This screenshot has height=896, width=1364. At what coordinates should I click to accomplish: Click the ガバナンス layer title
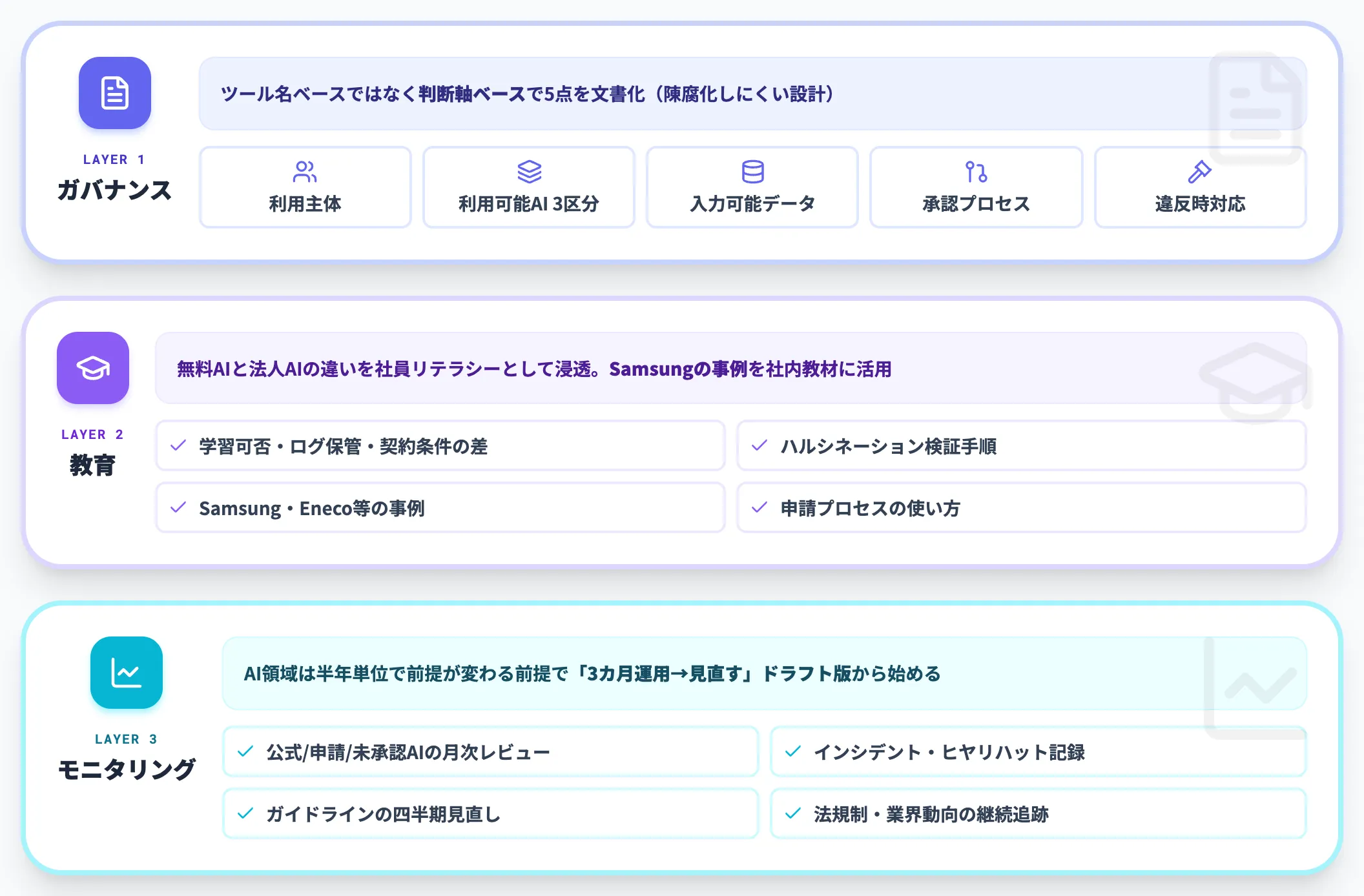click(x=115, y=190)
